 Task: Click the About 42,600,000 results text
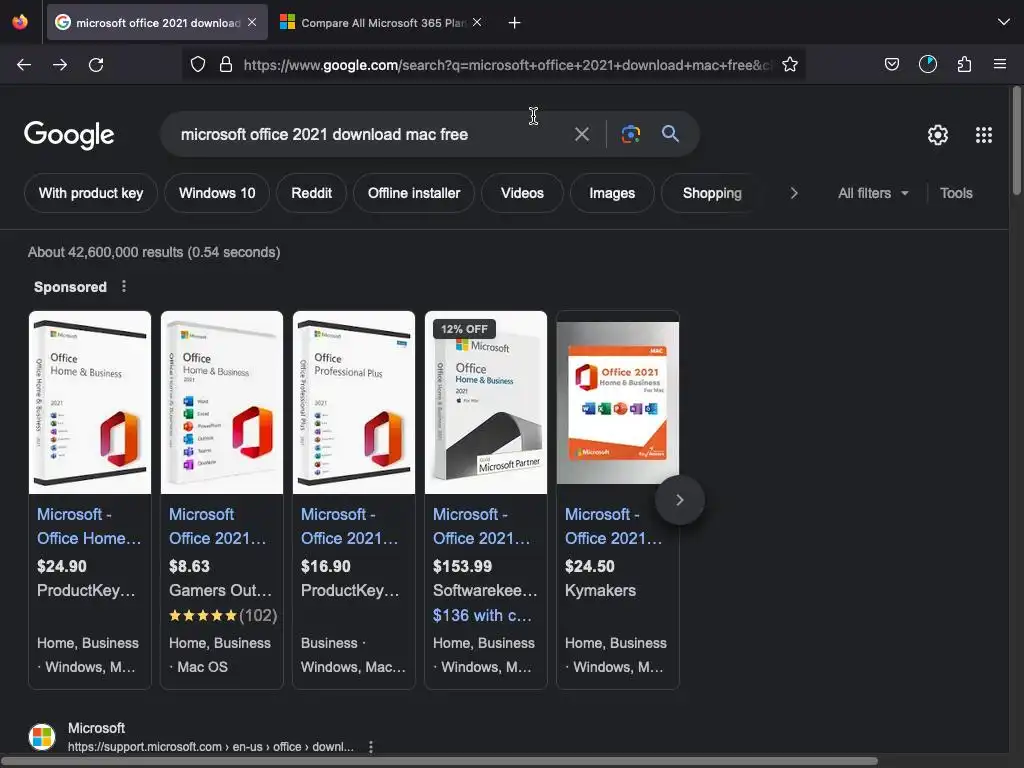154,252
